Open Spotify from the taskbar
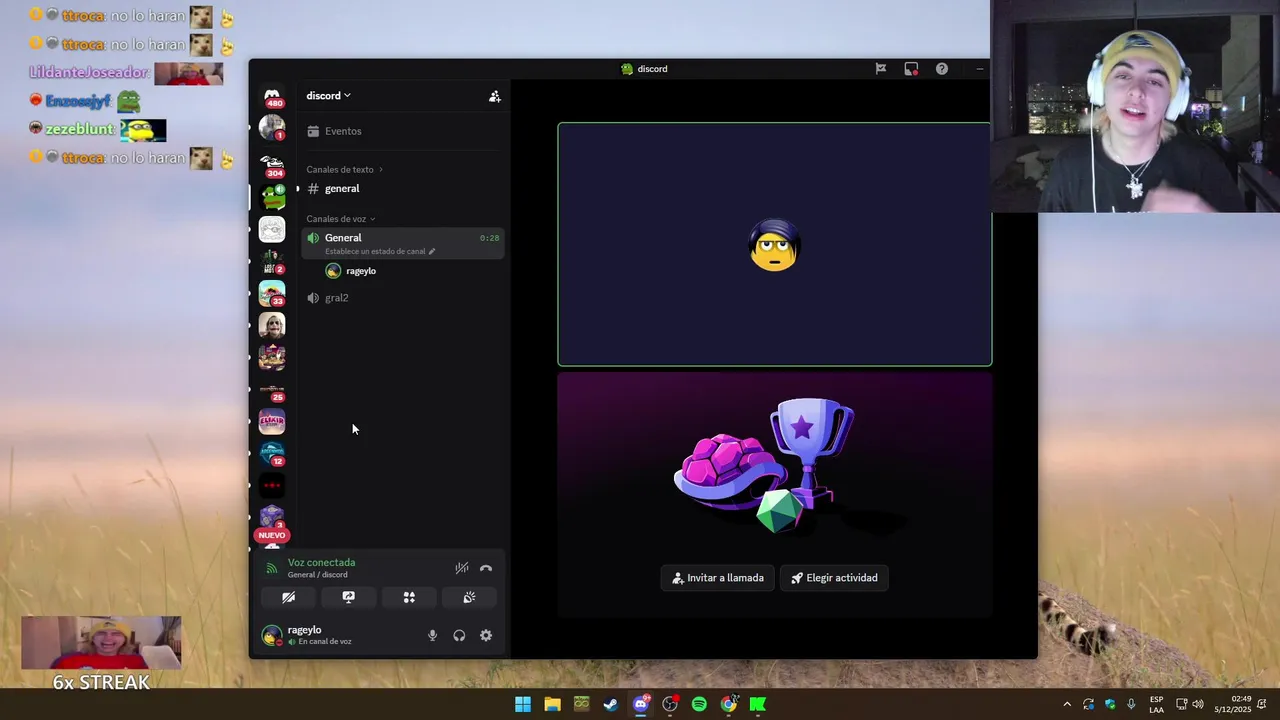 (x=699, y=704)
